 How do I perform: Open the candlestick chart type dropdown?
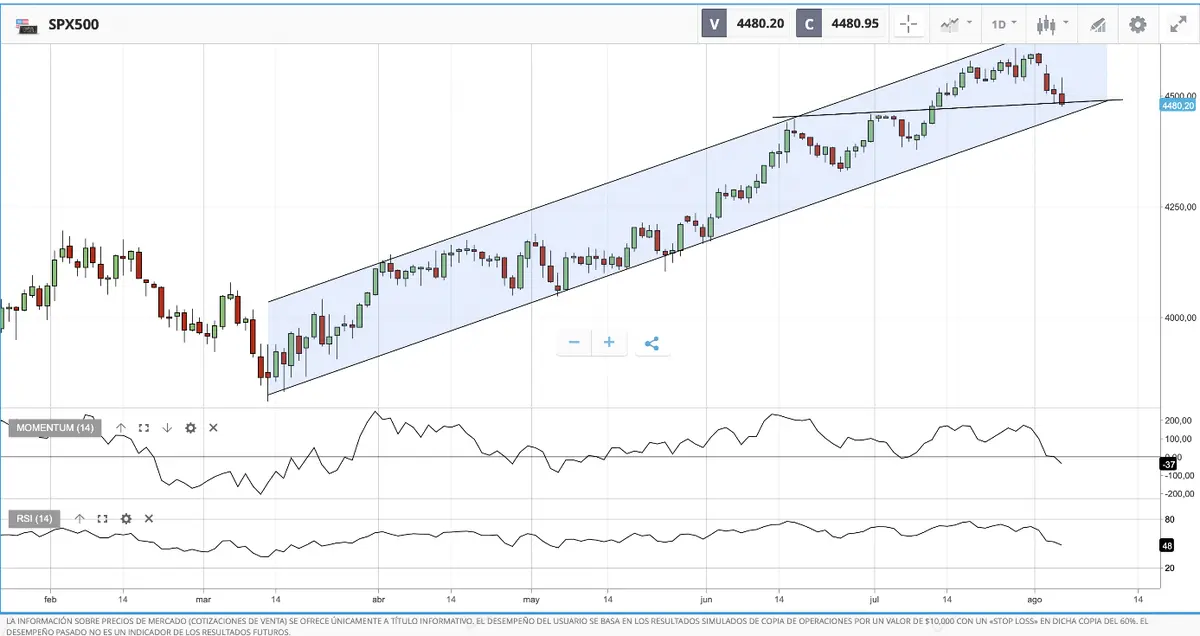[1052, 24]
